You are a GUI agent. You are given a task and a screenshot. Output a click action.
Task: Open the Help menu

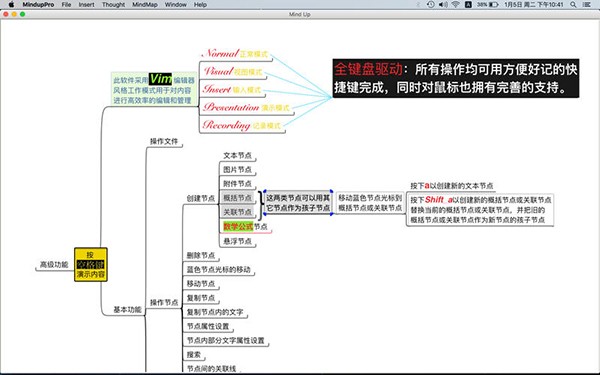point(200,5)
